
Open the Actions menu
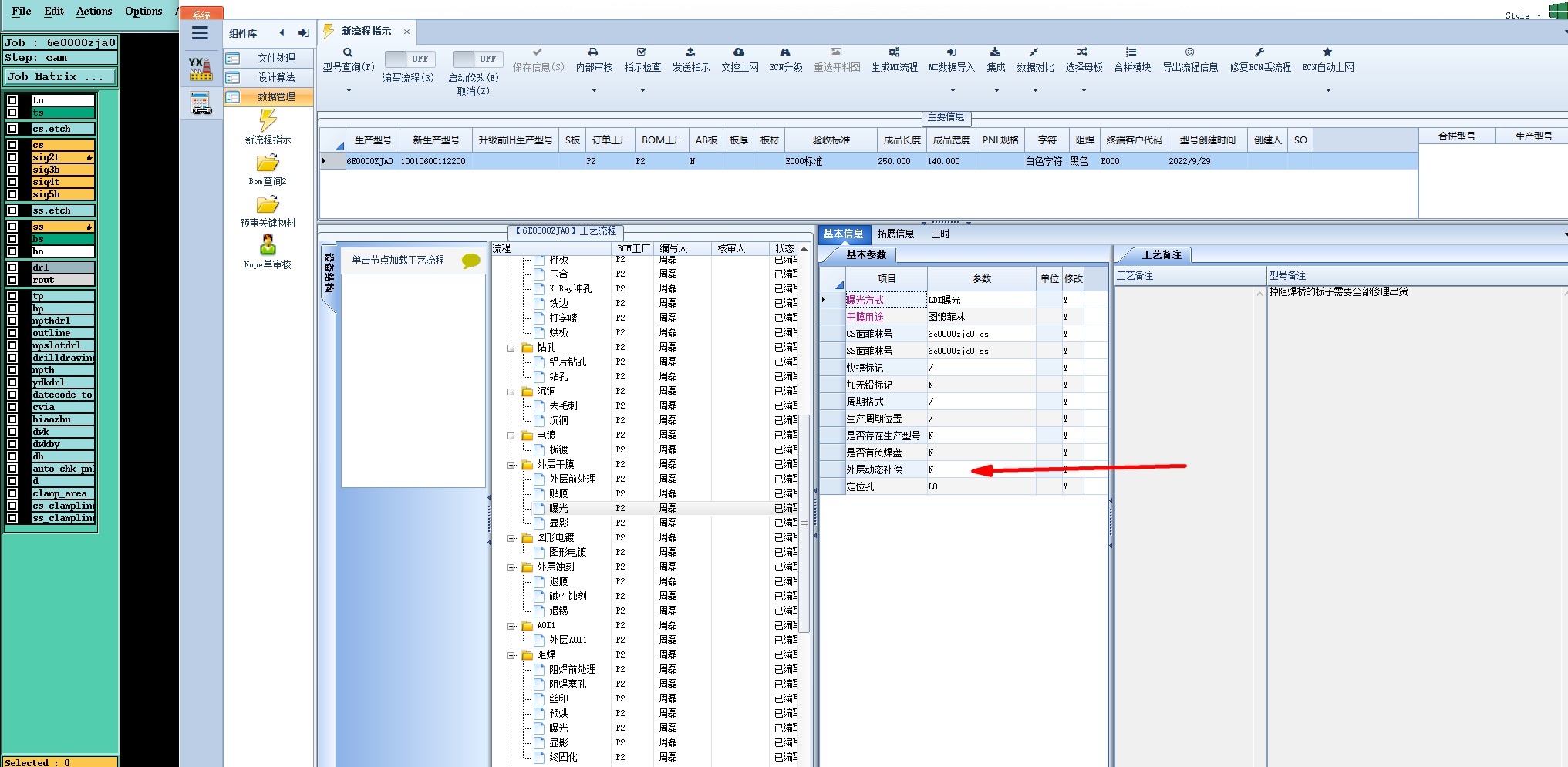94,11
